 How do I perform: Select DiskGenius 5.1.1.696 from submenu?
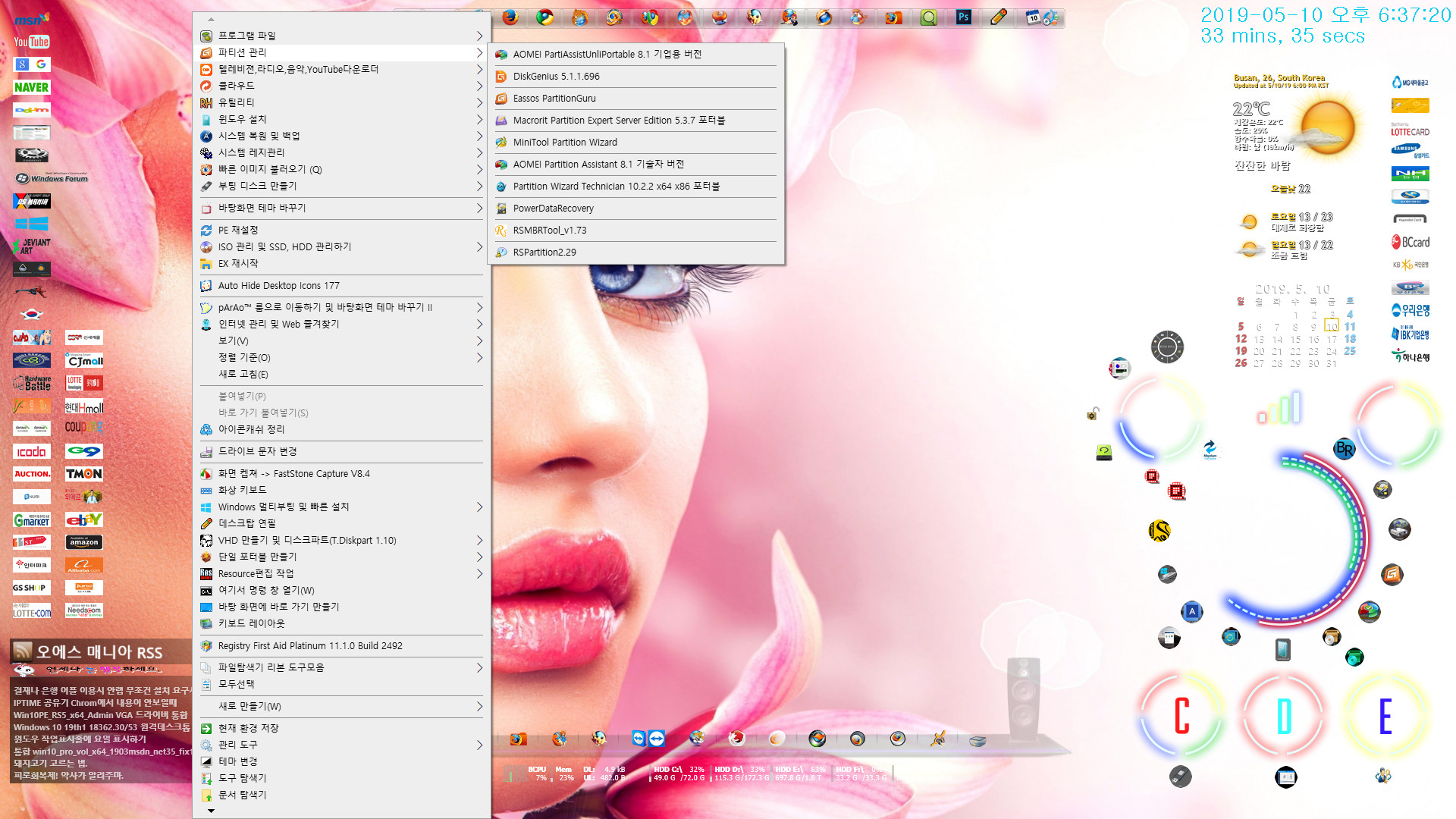coord(636,77)
